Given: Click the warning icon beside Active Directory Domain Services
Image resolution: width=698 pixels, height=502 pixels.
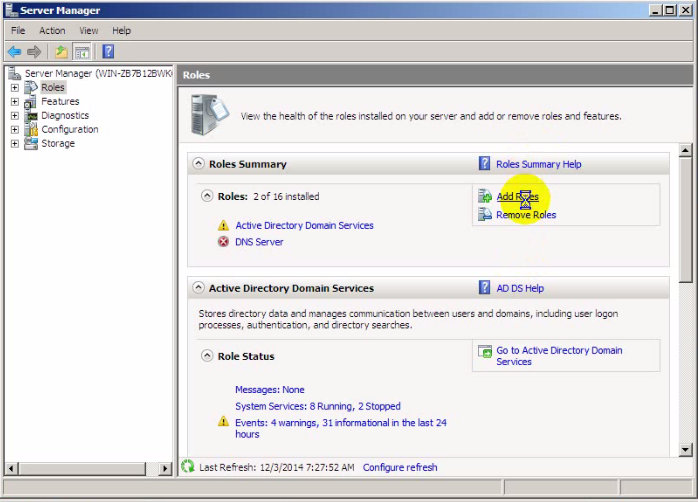Looking at the screenshot, I should [x=223, y=225].
